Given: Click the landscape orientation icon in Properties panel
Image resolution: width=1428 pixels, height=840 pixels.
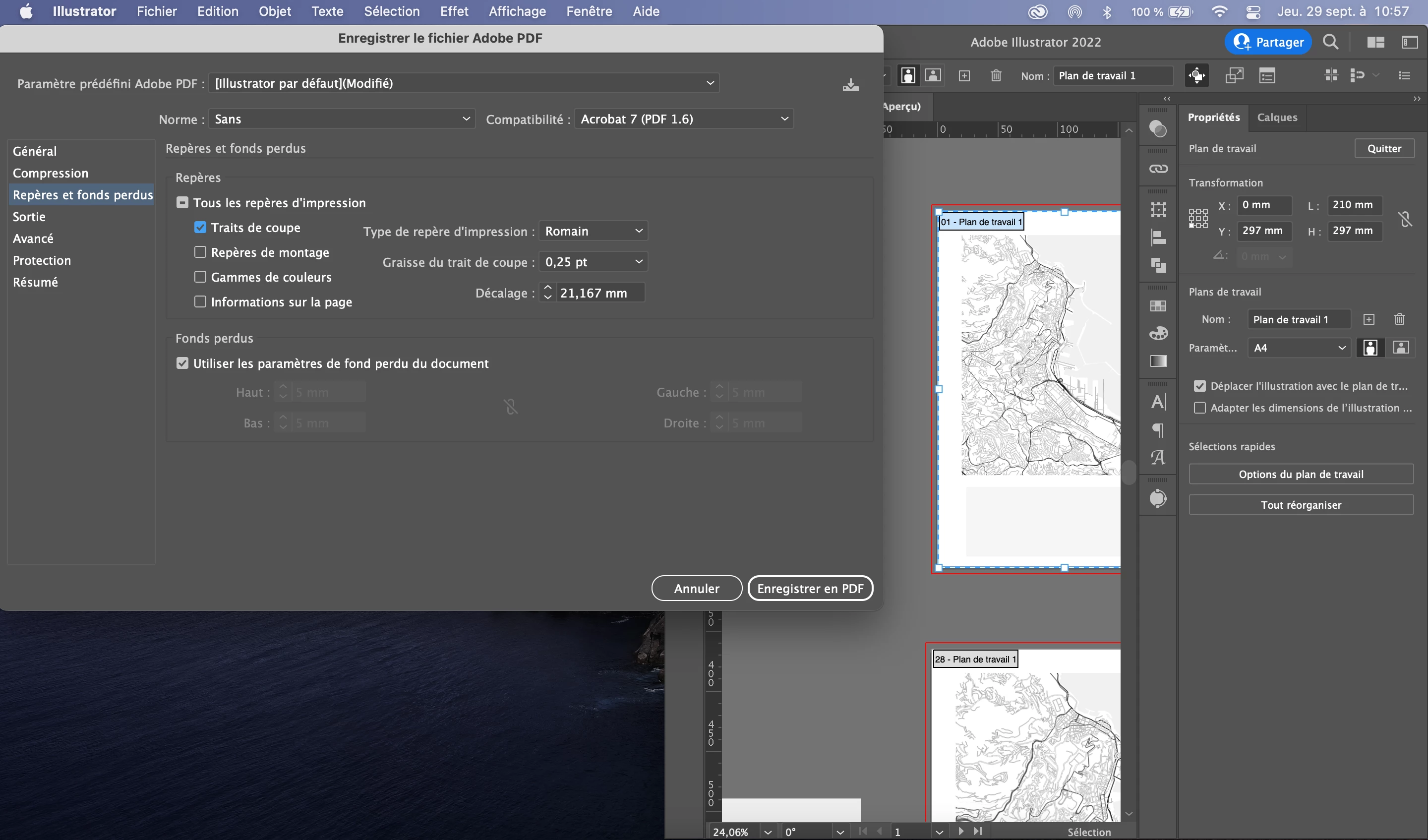Looking at the screenshot, I should 1400,348.
